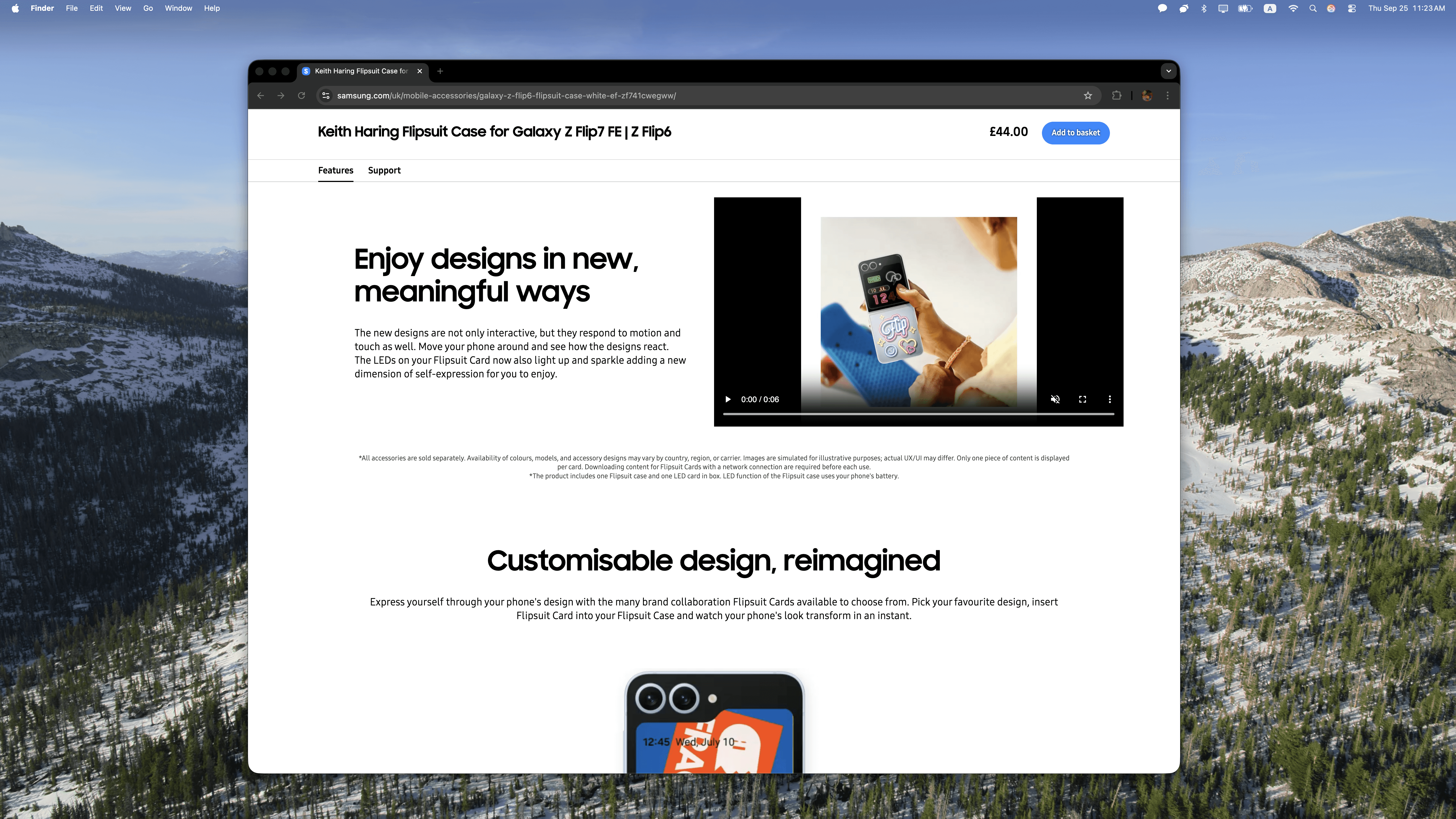Viewport: 1456px width, 819px height.
Task: Bookmark this page with the star icon
Action: [x=1087, y=96]
